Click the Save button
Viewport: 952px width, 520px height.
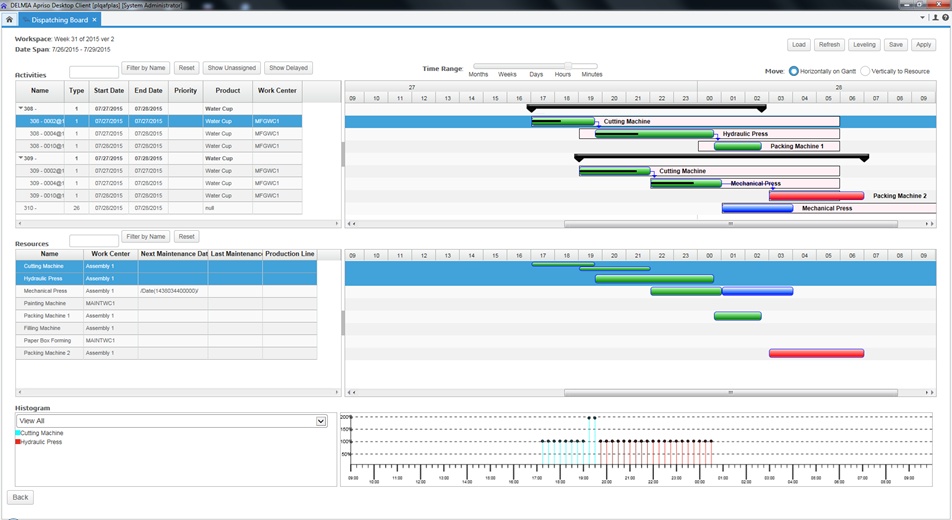coord(896,44)
